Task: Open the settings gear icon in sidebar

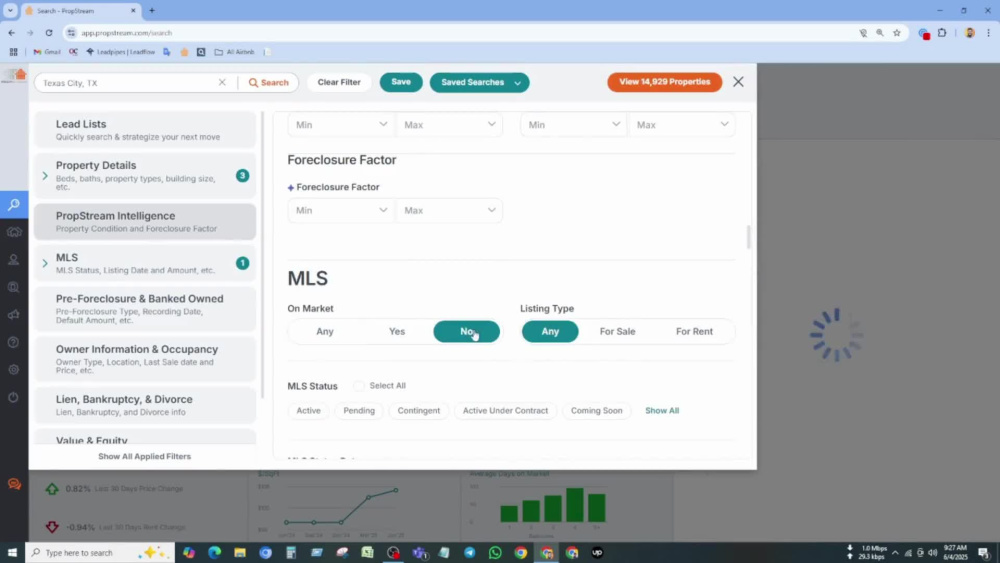Action: (x=13, y=370)
